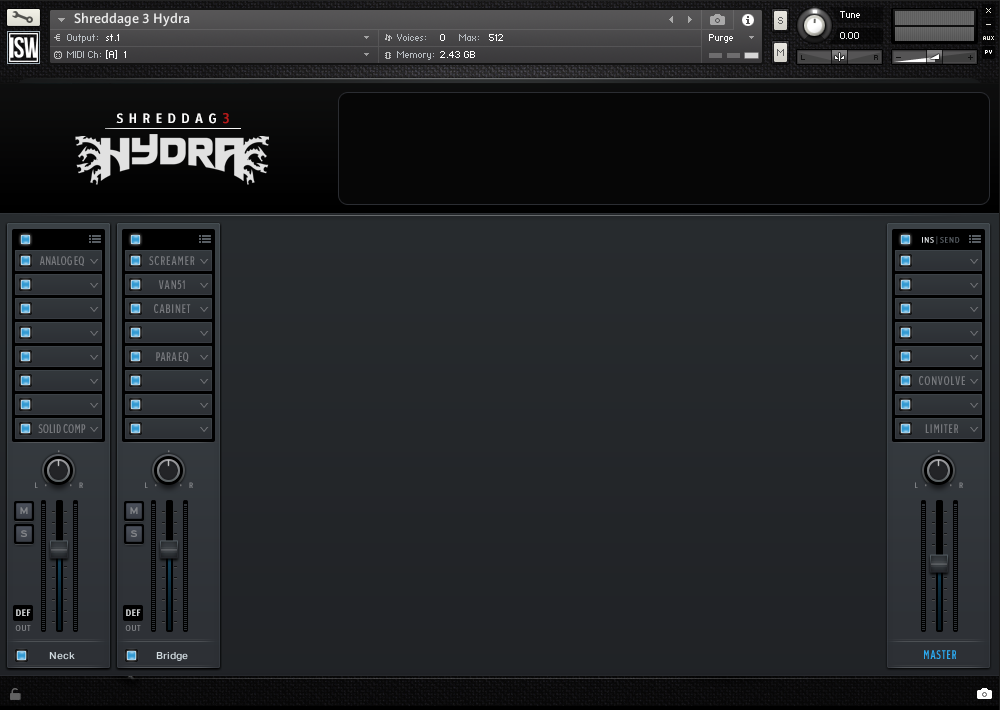This screenshot has height=710, width=1000.
Task: Toggle all Master effects power
Action: tap(906, 239)
